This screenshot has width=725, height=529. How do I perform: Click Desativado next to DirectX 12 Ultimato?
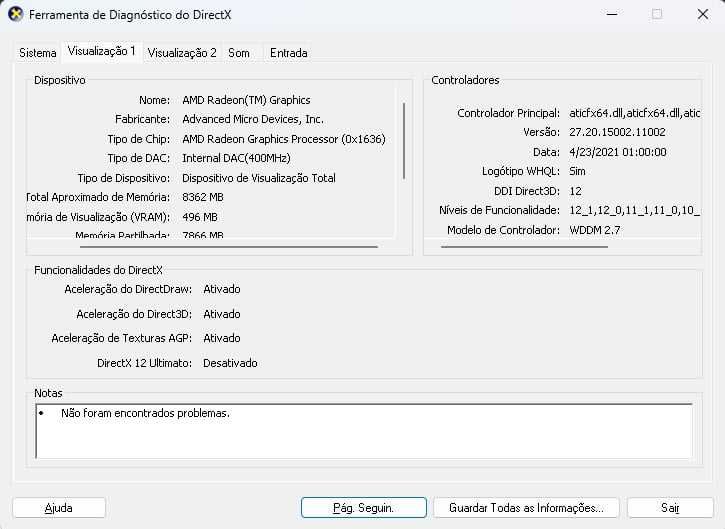coord(230,363)
